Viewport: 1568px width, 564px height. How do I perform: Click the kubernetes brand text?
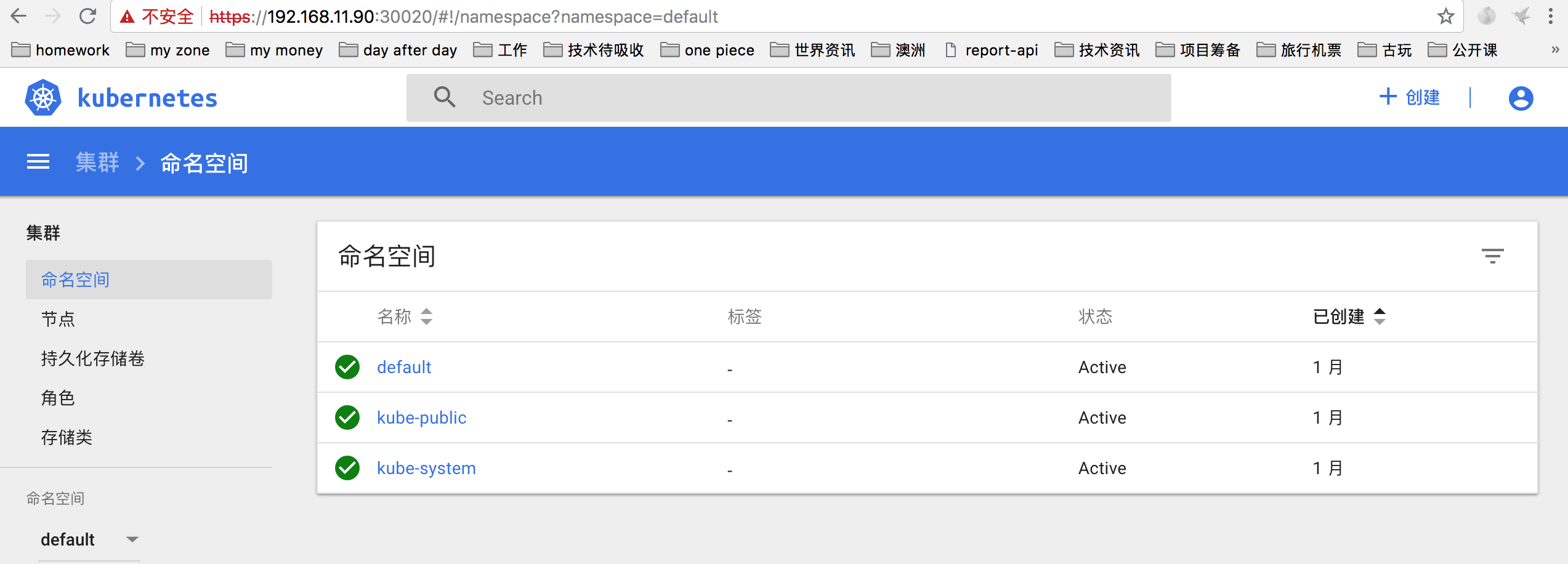click(147, 99)
